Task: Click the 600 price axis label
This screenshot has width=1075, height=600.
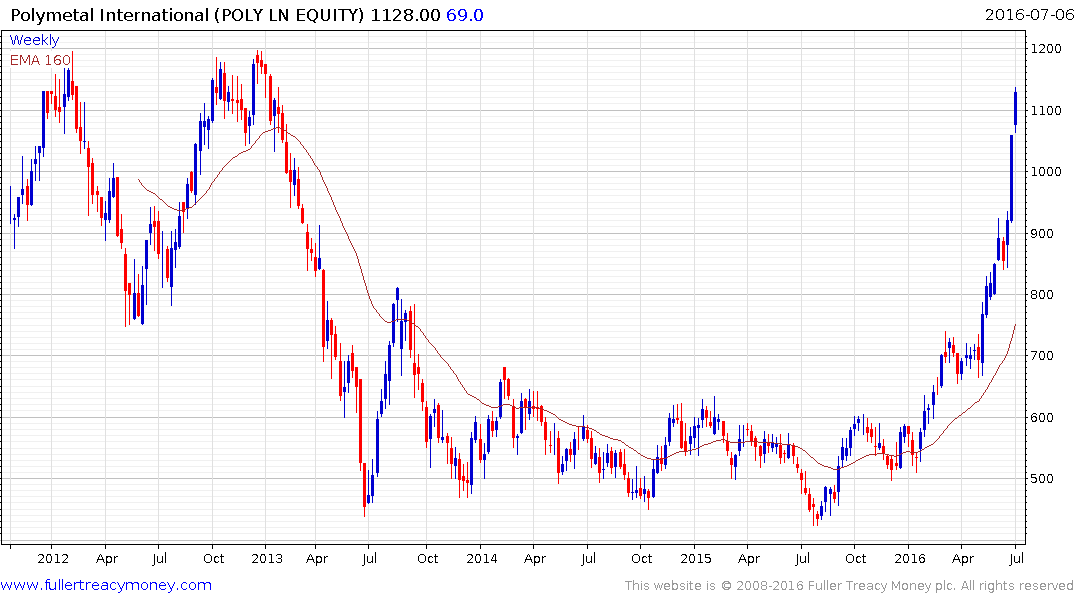Action: (x=1043, y=418)
